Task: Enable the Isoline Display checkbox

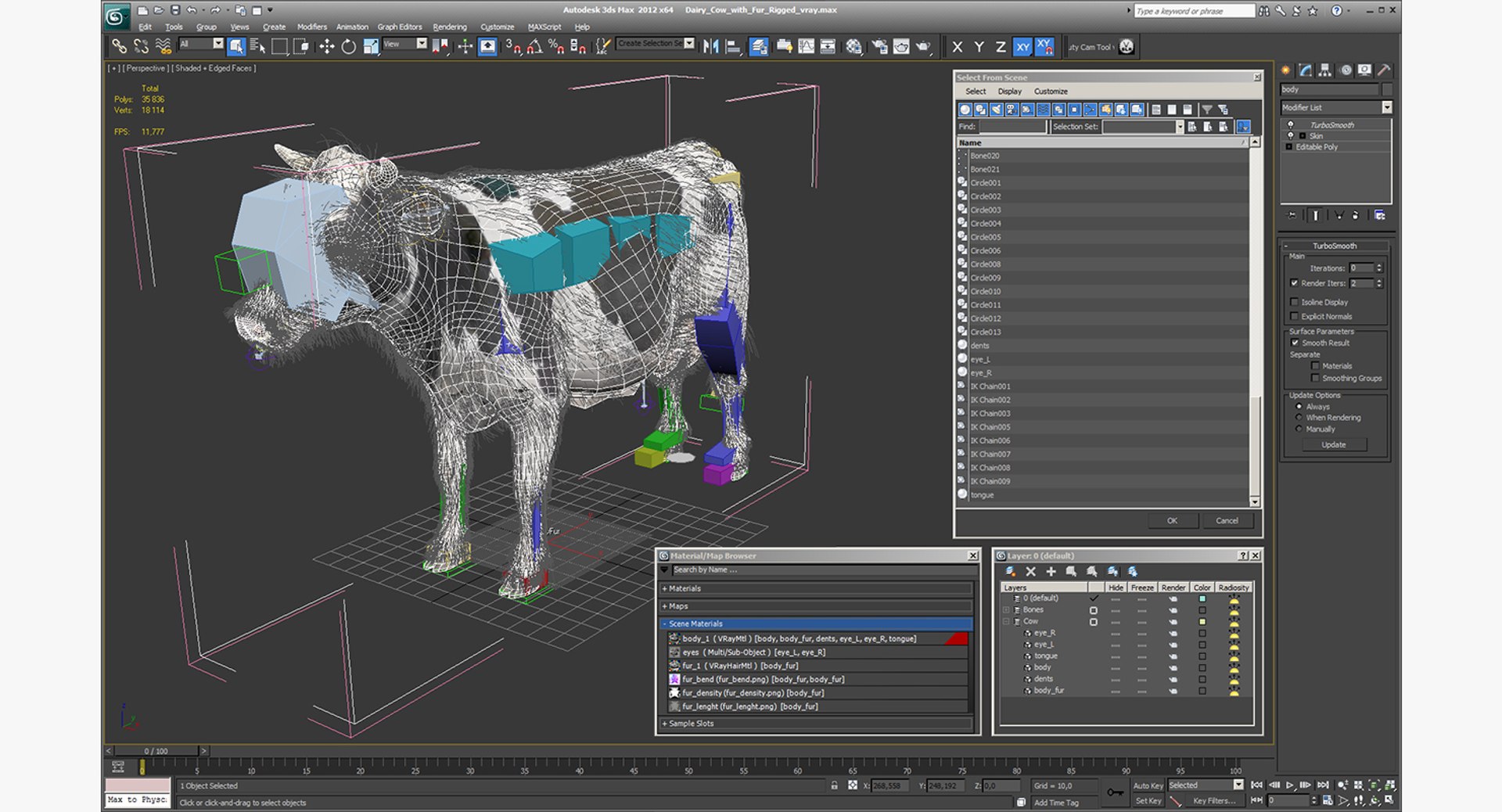Action: pos(1294,302)
